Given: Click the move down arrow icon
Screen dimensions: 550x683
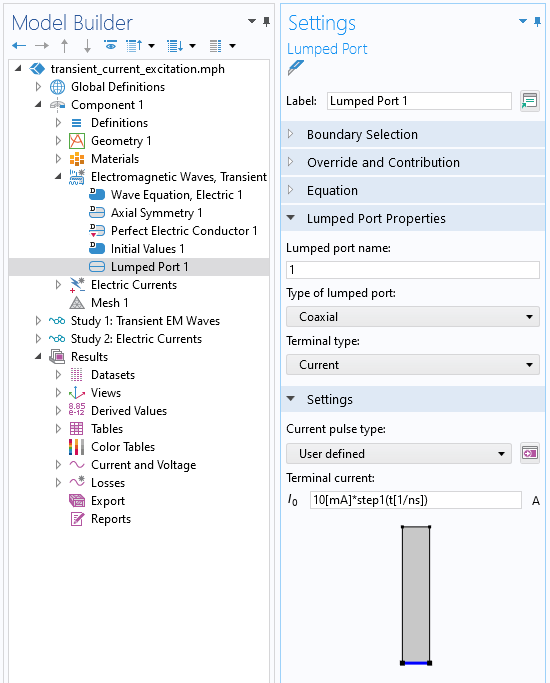Looking at the screenshot, I should 88,45.
